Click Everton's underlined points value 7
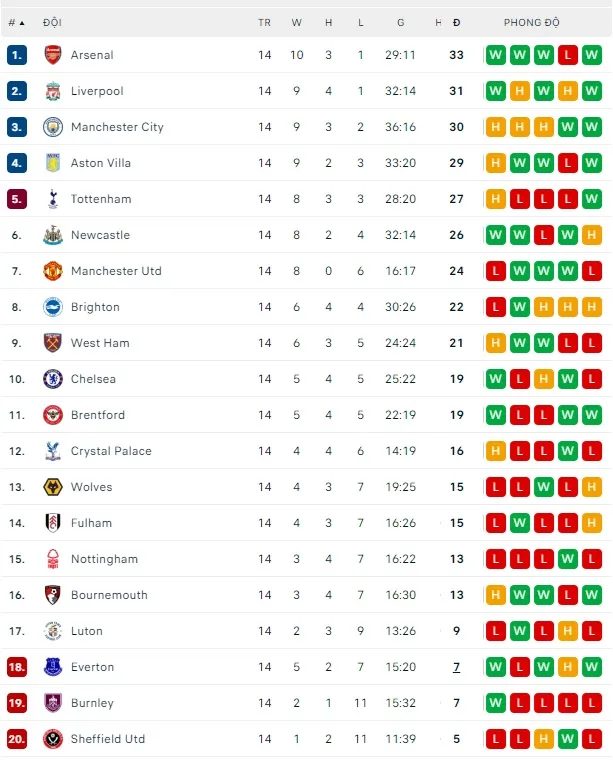 tap(456, 667)
